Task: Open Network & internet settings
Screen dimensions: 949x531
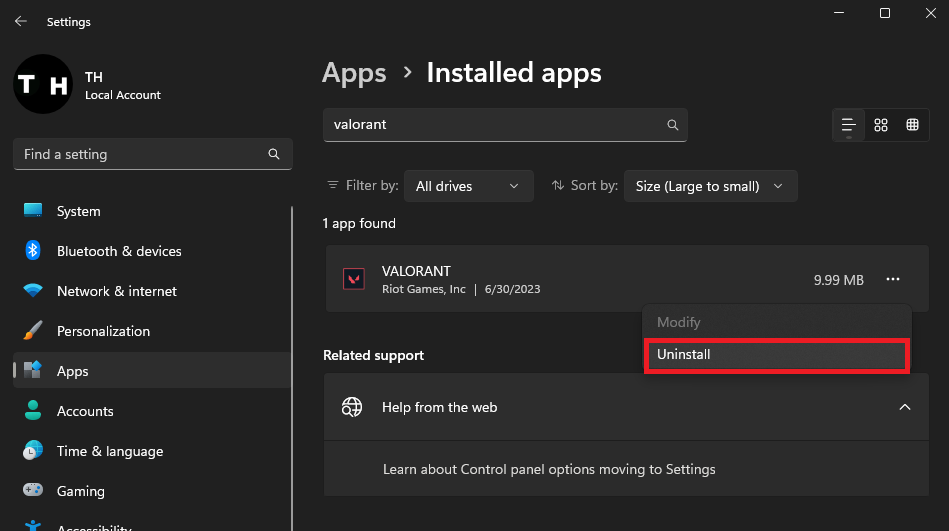Action: coord(116,291)
